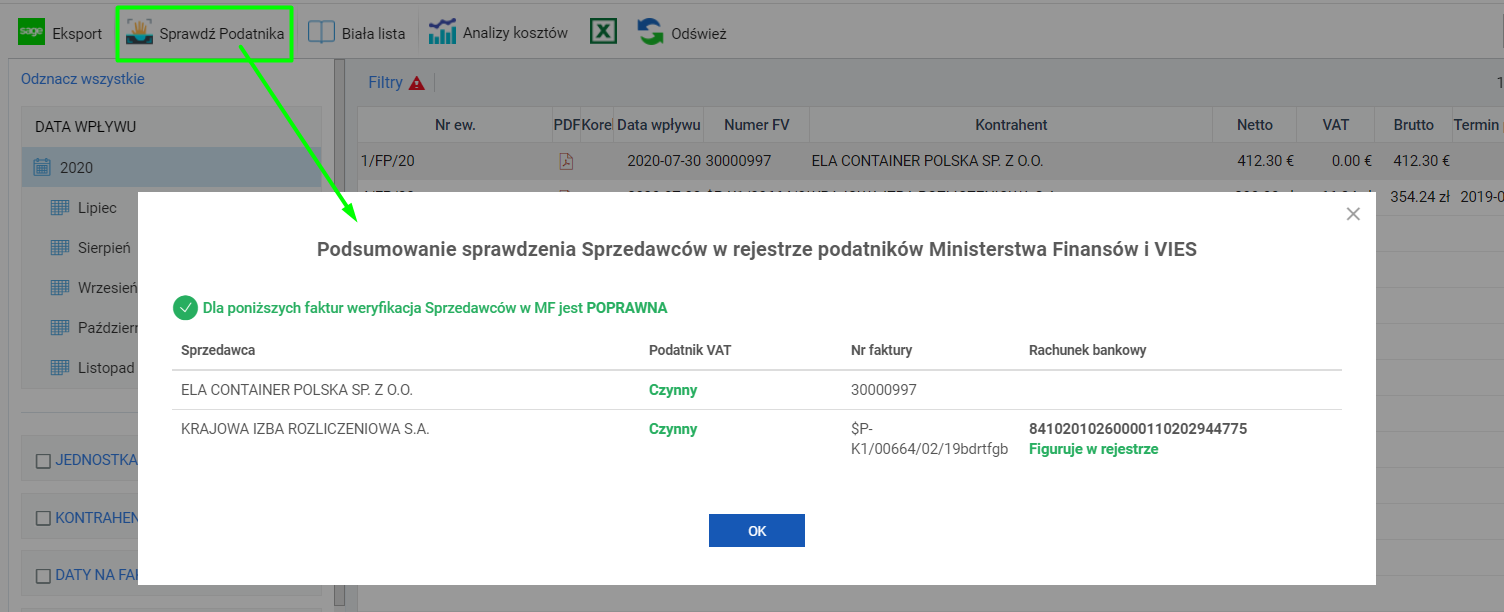This screenshot has width=1504, height=612.
Task: Click the Figuruje w rejestrze status
Action: 1093,449
